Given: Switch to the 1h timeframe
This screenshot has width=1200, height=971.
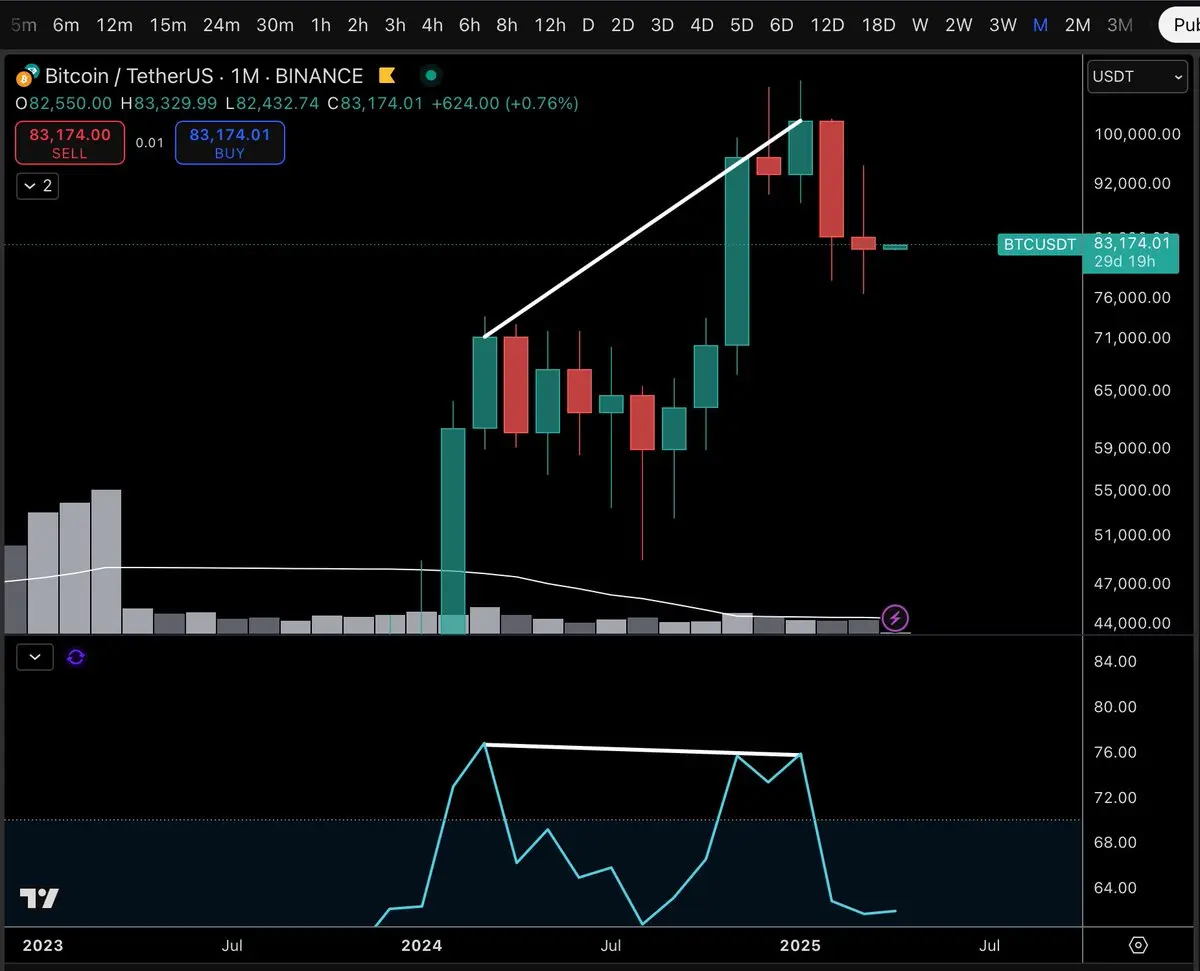Looking at the screenshot, I should point(321,25).
